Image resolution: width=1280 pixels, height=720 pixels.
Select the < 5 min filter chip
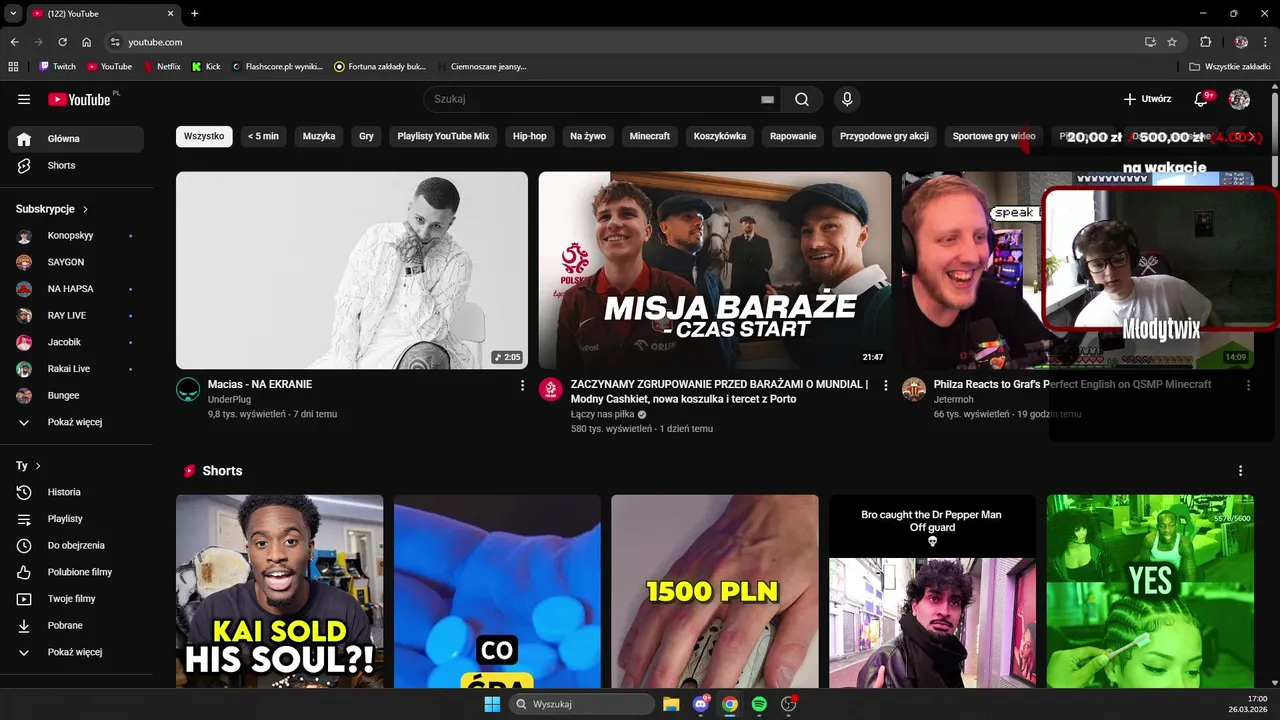[263, 136]
